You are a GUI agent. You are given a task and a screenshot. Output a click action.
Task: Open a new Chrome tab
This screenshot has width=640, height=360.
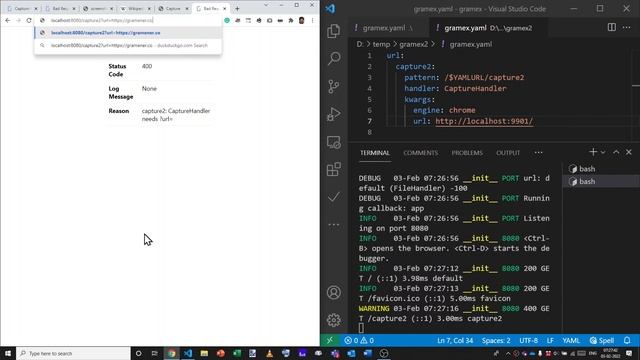237,8
